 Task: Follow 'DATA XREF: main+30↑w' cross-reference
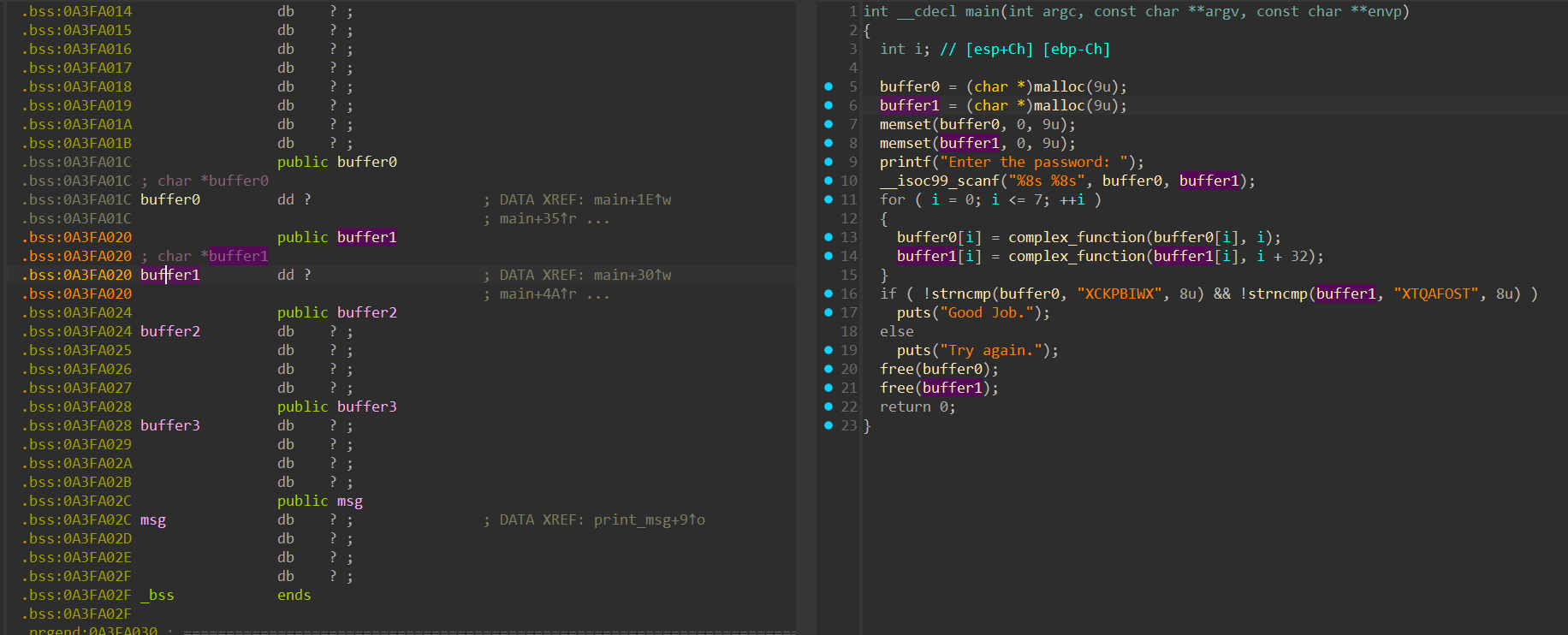(x=585, y=275)
